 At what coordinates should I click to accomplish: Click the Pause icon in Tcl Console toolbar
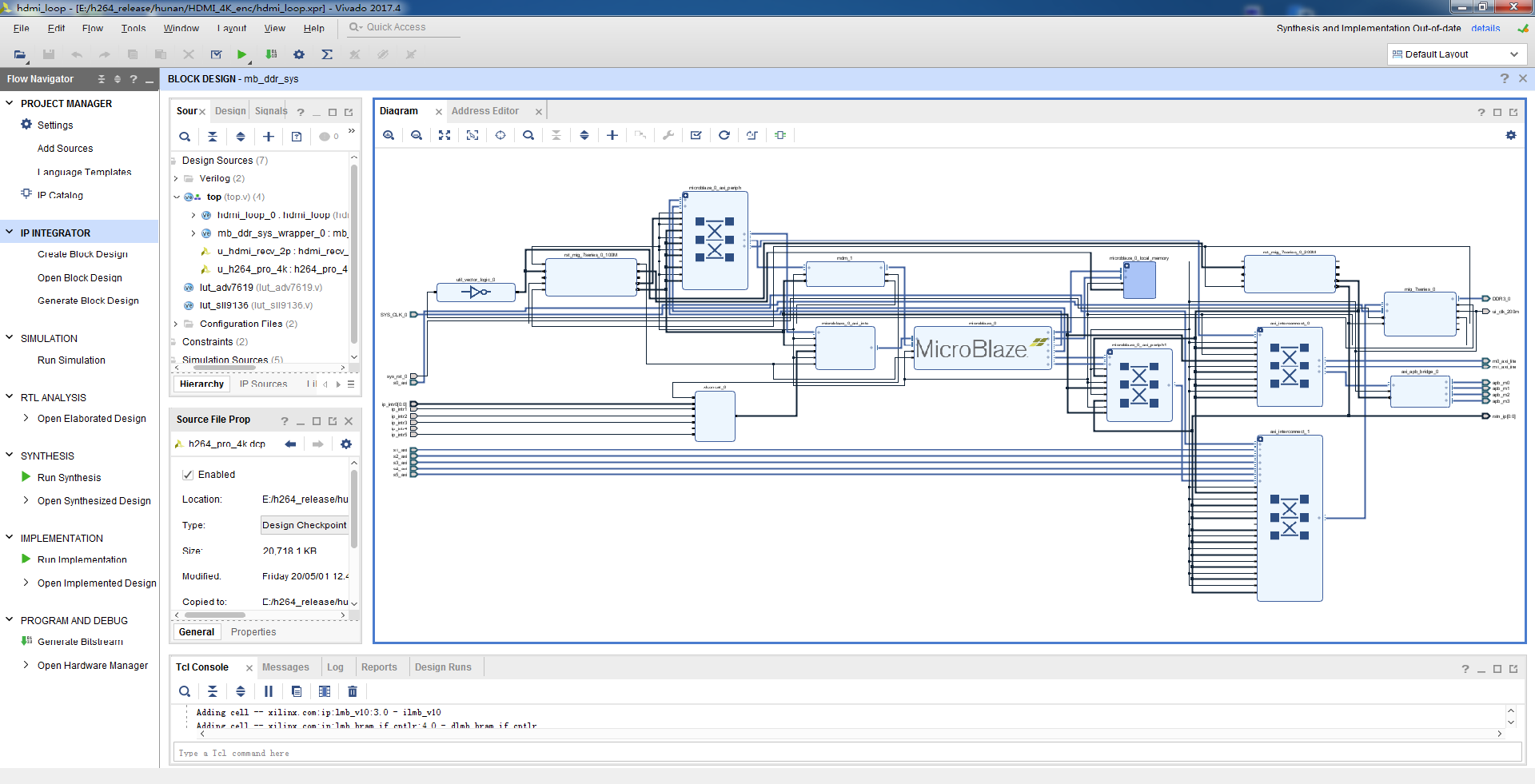click(x=269, y=691)
